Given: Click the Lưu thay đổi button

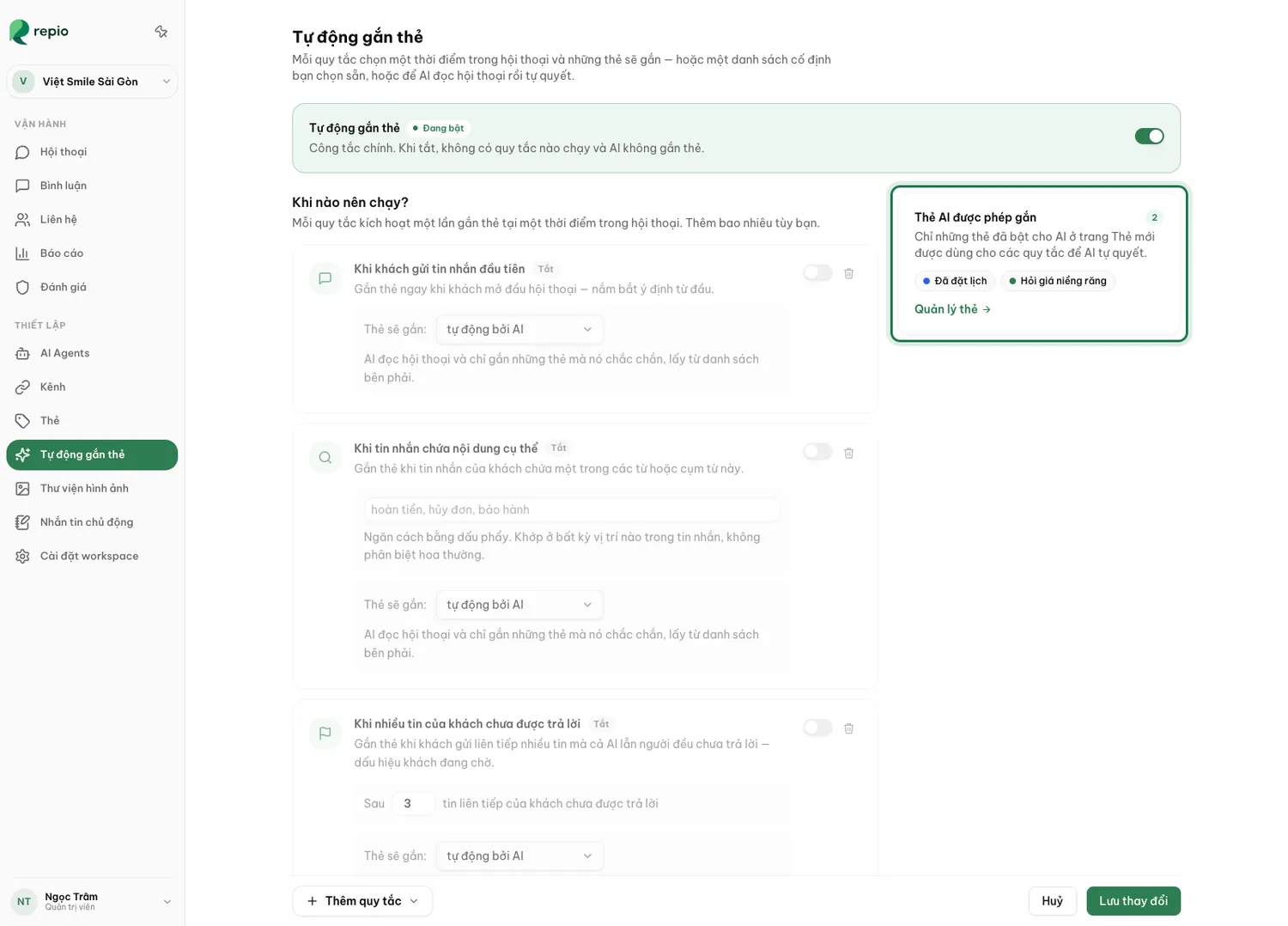Looking at the screenshot, I should (1133, 901).
